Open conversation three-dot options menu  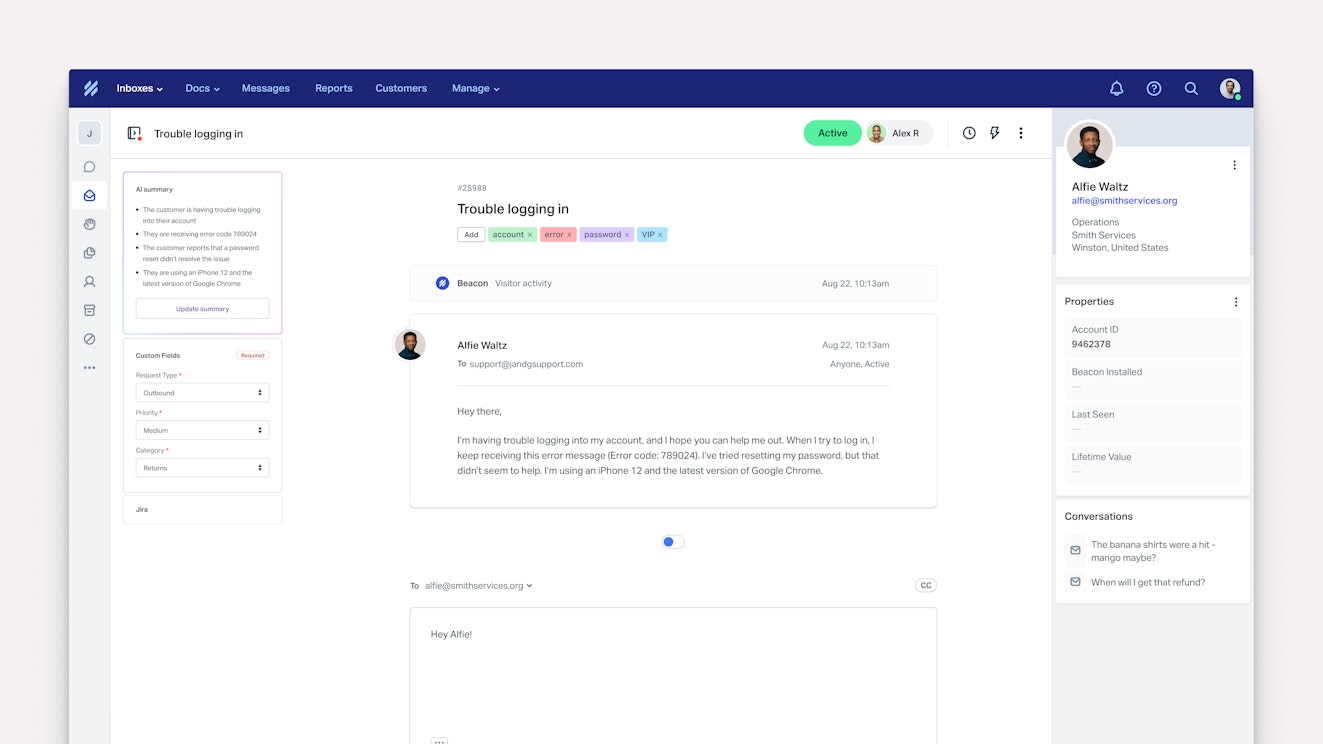pyautogui.click(x=1020, y=133)
